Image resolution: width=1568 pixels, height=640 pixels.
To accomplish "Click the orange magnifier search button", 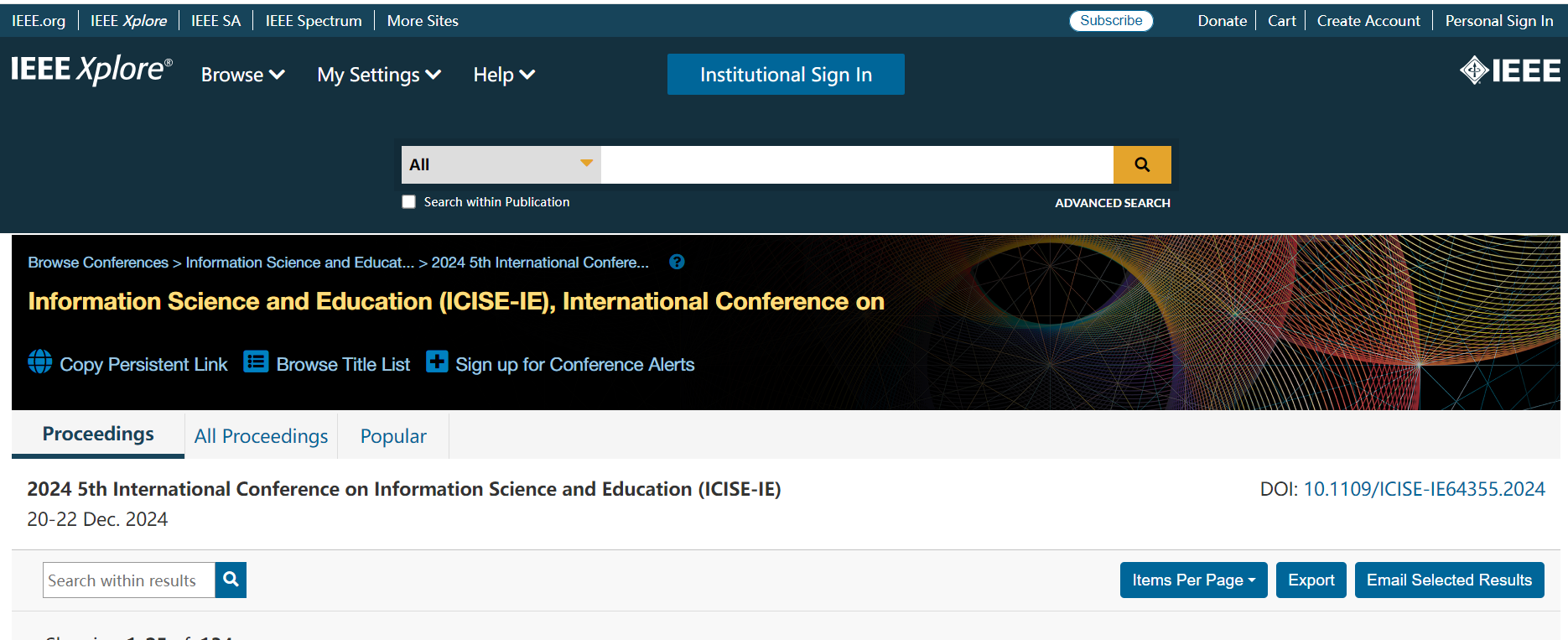I will 1142,164.
